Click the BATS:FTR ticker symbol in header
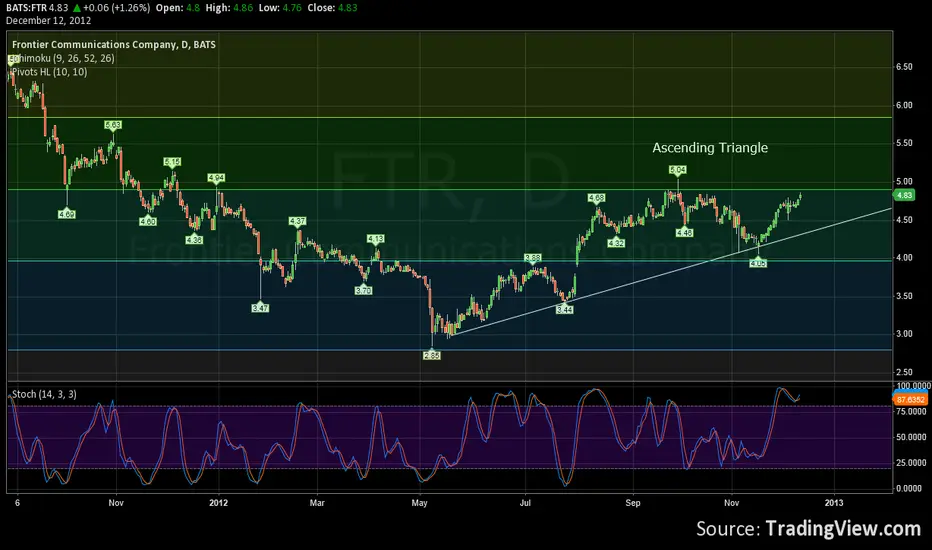This screenshot has height=550, width=932. (26, 8)
